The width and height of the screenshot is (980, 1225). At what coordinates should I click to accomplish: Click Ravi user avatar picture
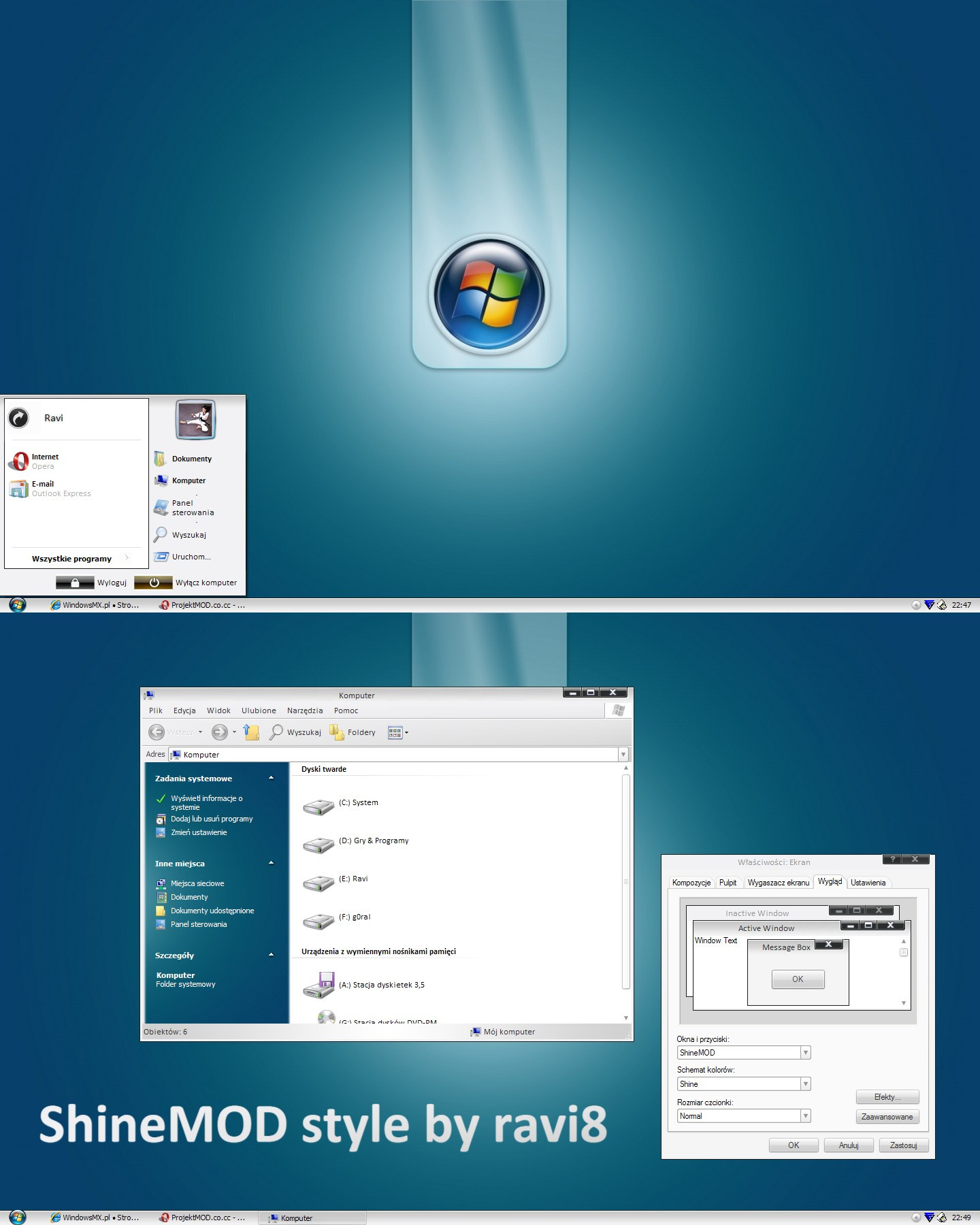(196, 419)
